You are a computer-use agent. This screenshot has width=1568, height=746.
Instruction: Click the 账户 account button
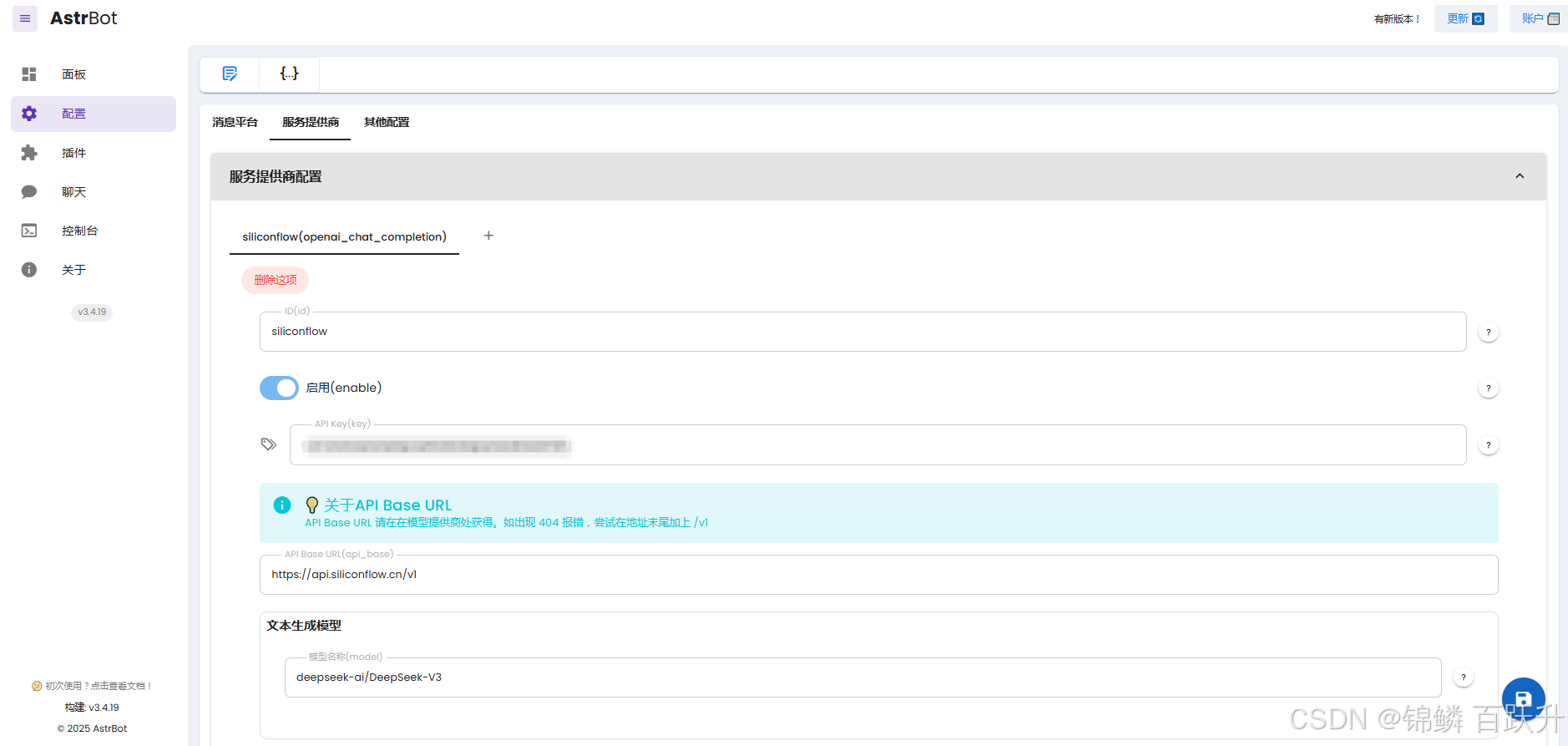pos(1539,18)
